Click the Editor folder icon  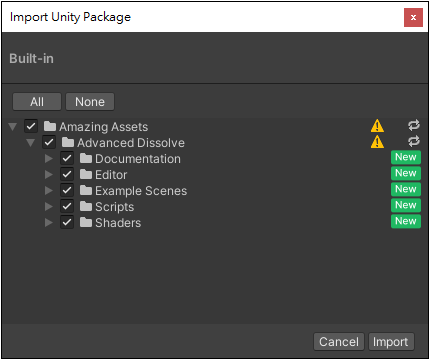tap(86, 174)
